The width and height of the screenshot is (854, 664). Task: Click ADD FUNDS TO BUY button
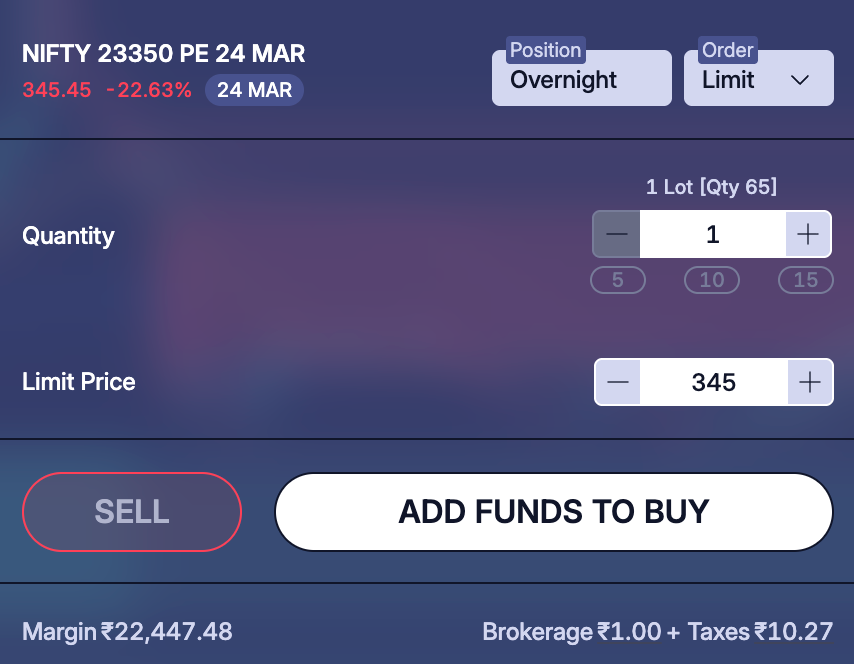click(554, 512)
